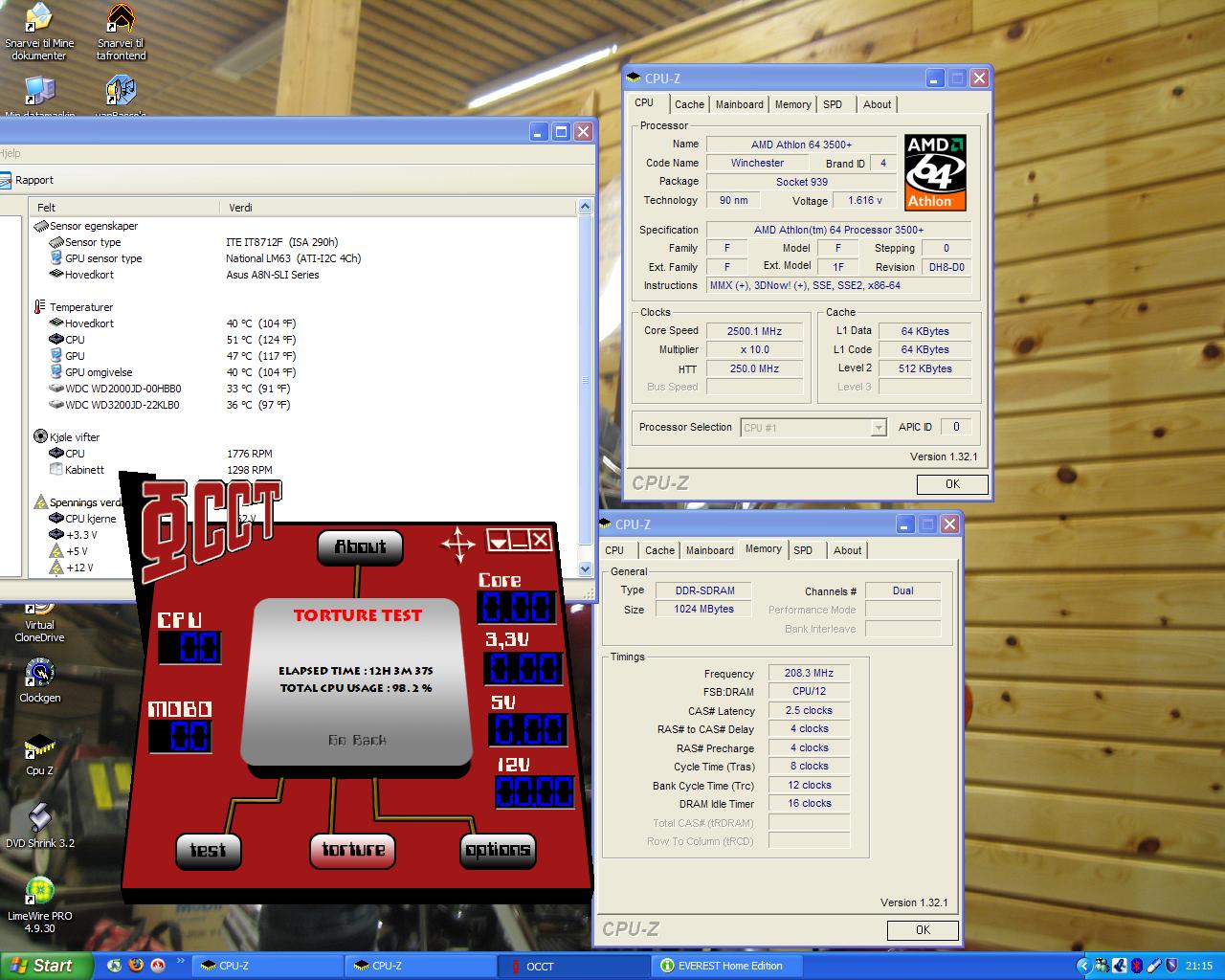Click the Sensor egenskaper group icon in Everest
This screenshot has height=980, width=1225.
[40, 226]
